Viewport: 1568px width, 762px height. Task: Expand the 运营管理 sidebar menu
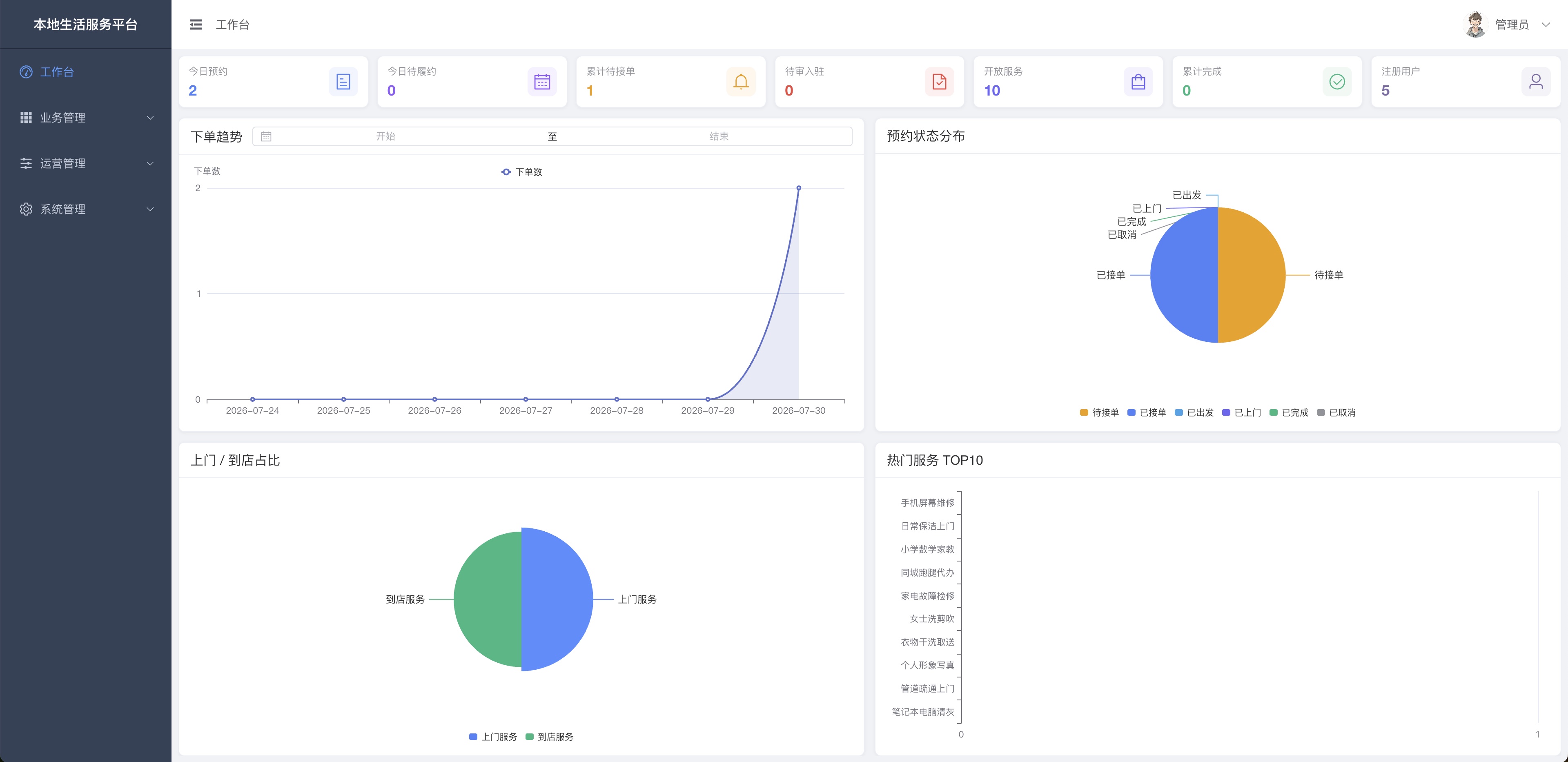86,163
